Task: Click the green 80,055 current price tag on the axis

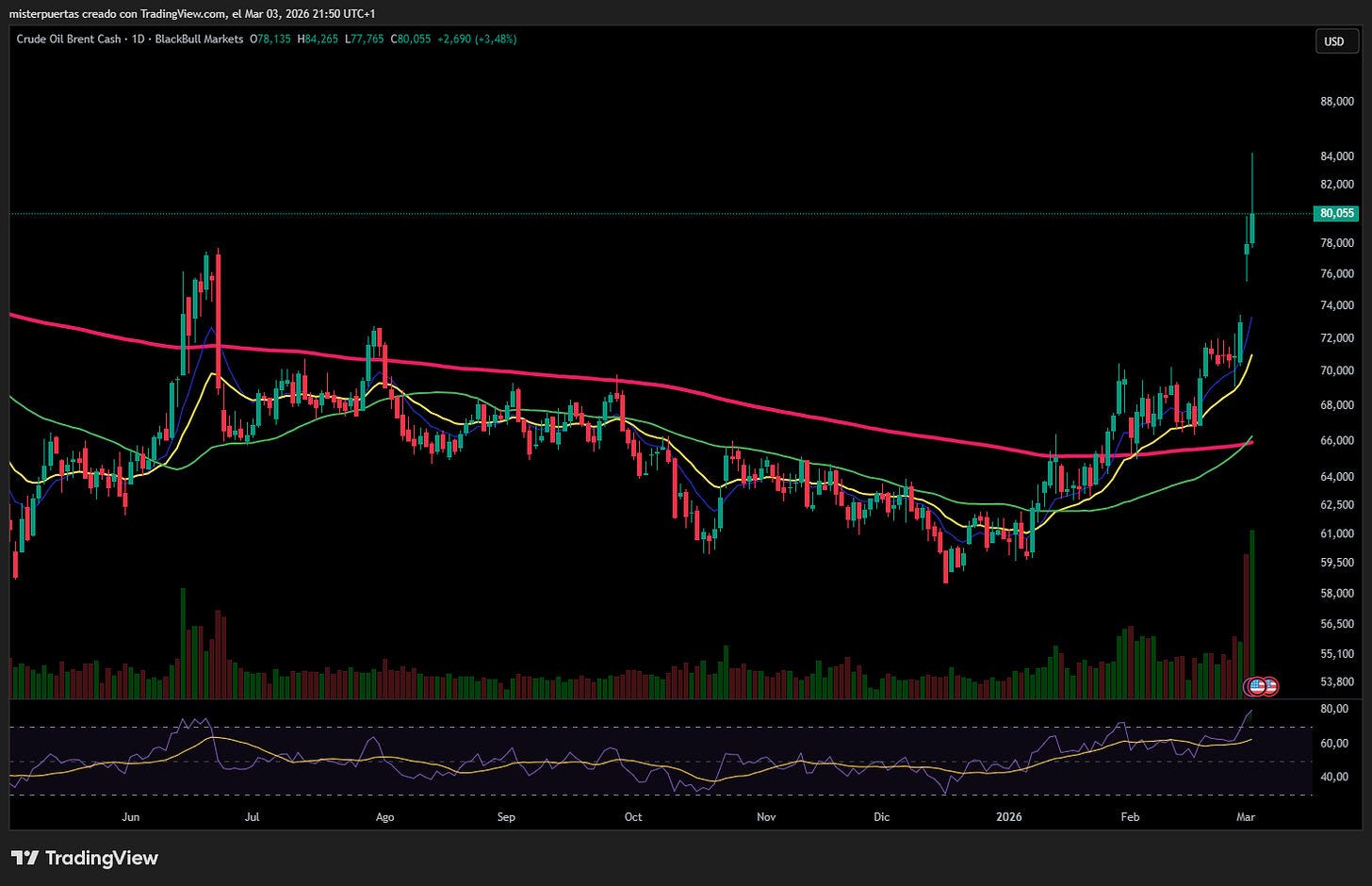Action: click(x=1336, y=213)
